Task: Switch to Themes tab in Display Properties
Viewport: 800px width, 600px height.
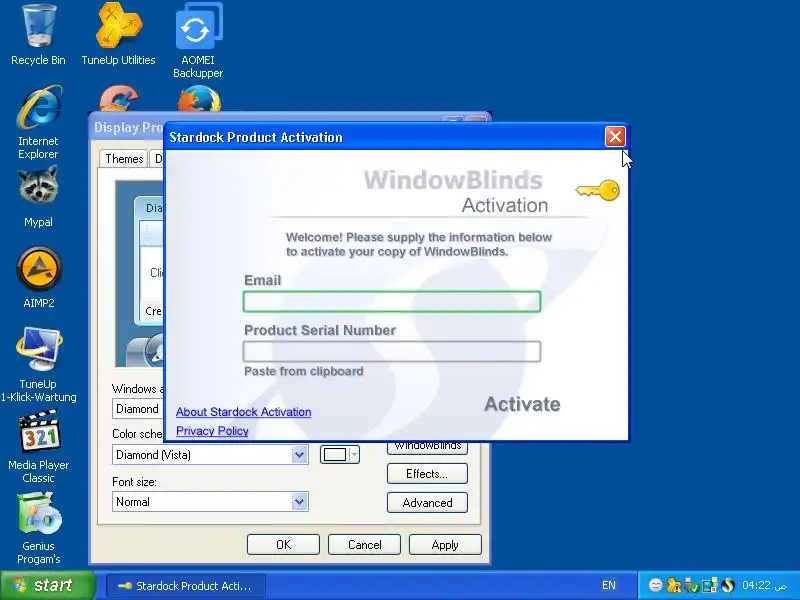Action: 124,159
